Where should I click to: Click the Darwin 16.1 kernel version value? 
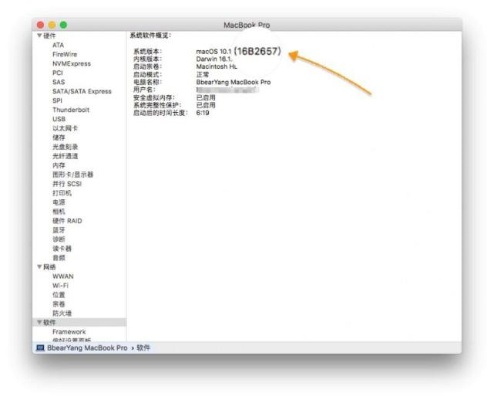[214, 59]
